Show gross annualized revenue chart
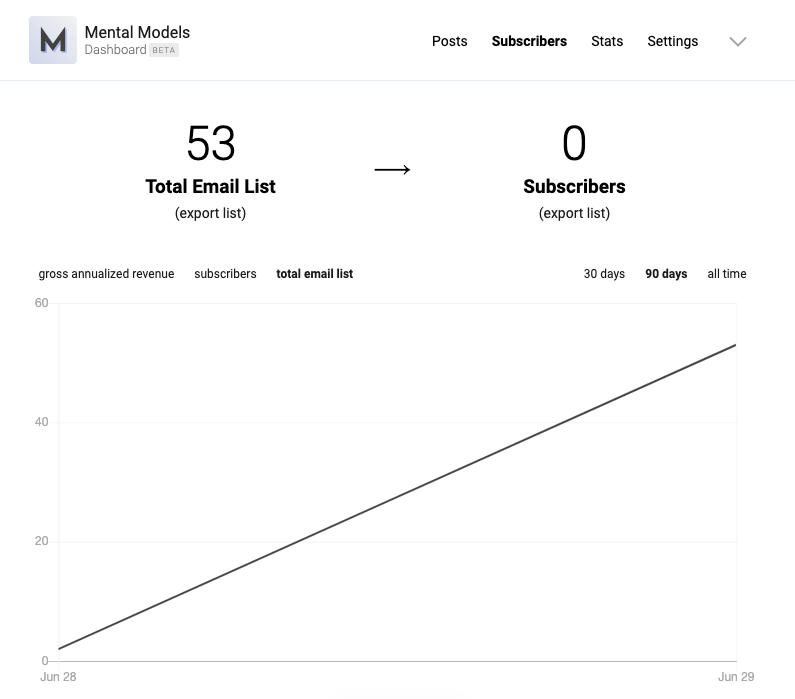This screenshot has width=795, height=699. [106, 274]
